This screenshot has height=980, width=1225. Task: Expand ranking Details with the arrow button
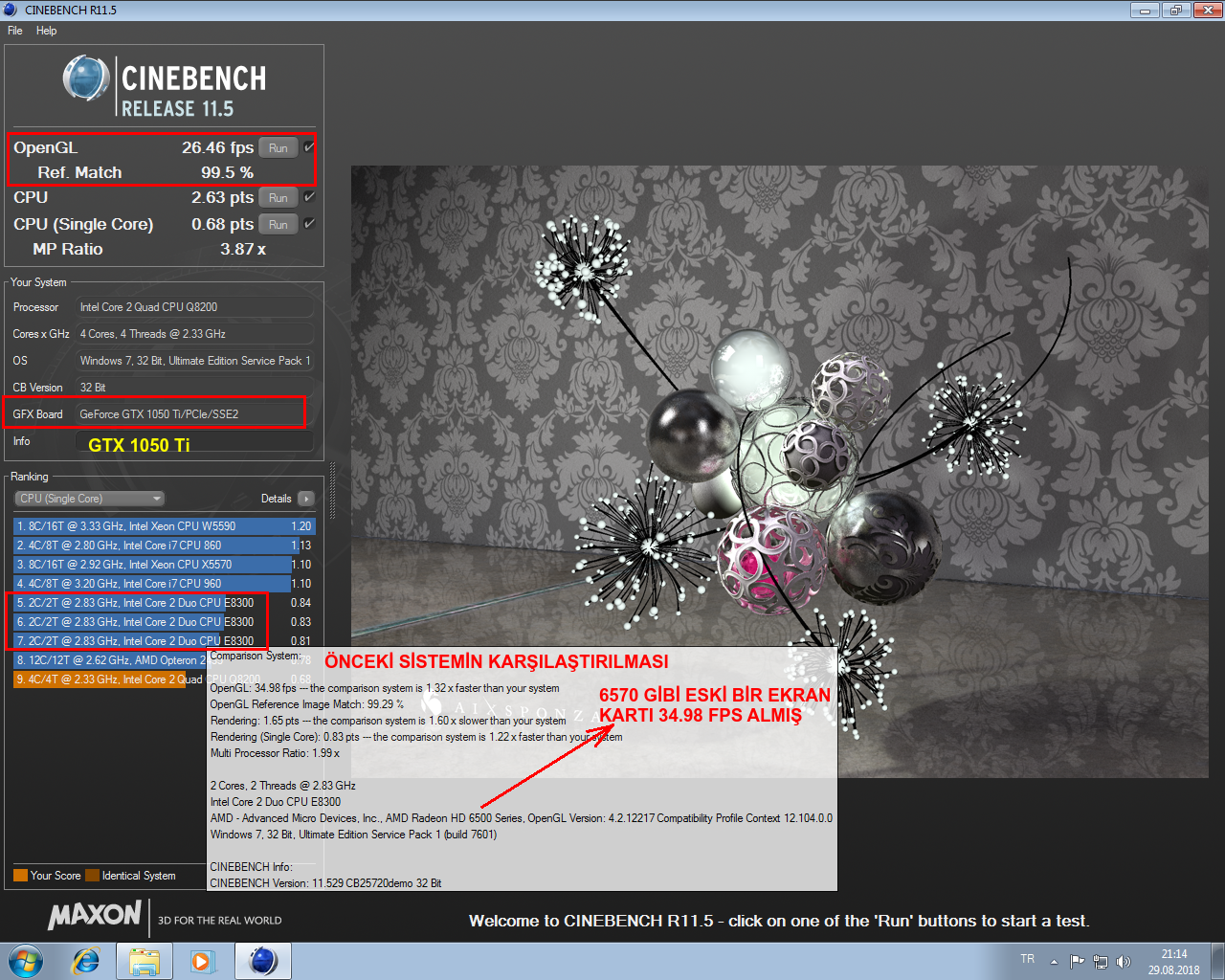(306, 499)
